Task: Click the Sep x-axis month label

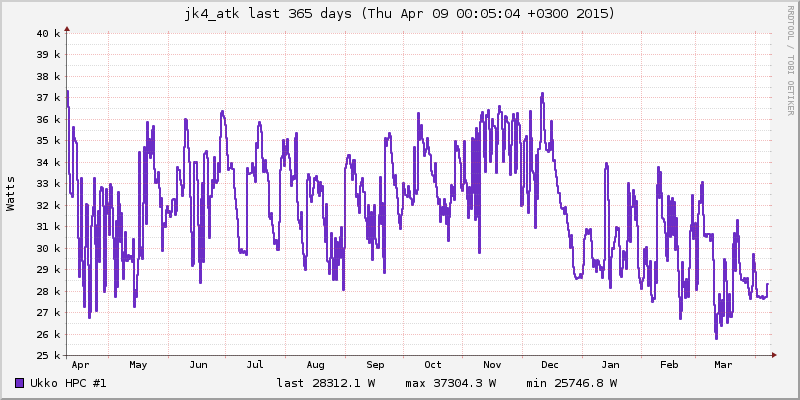Action: pyautogui.click(x=375, y=365)
